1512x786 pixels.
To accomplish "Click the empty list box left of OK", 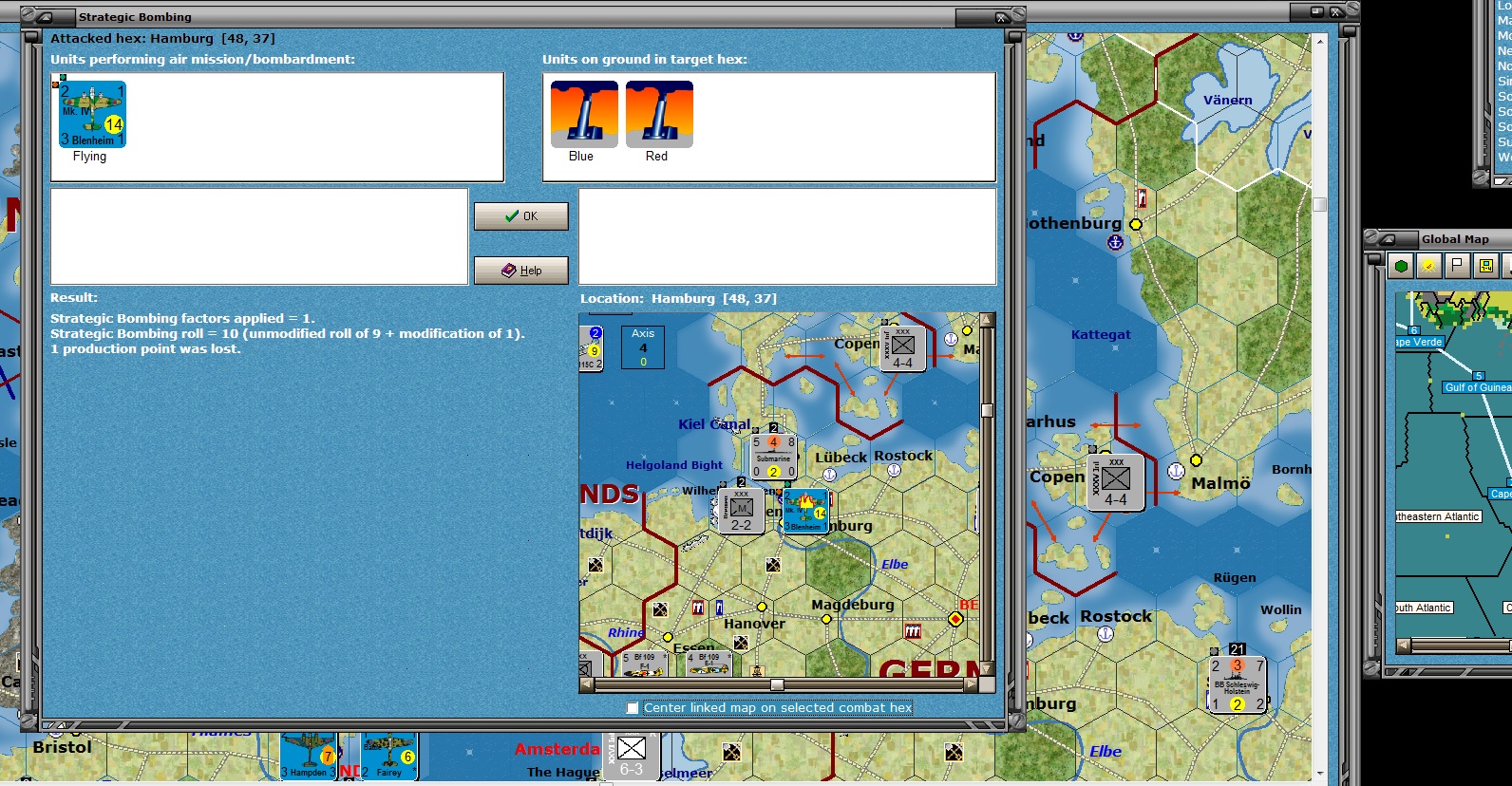I will pos(259,236).
